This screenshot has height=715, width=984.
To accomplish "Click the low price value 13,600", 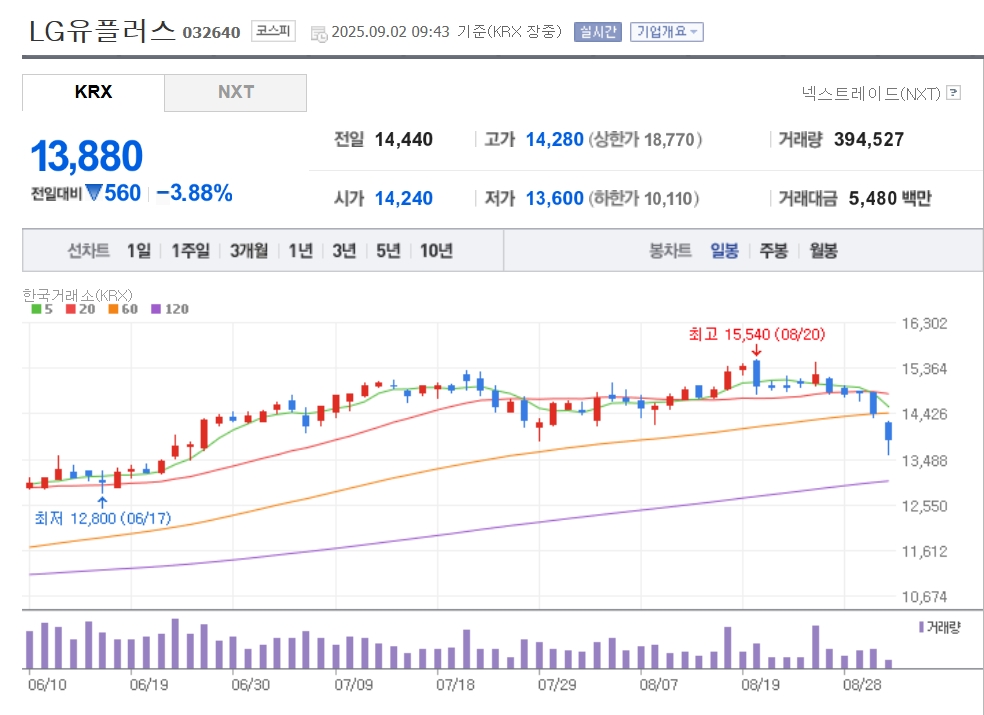I will pyautogui.click(x=555, y=198).
